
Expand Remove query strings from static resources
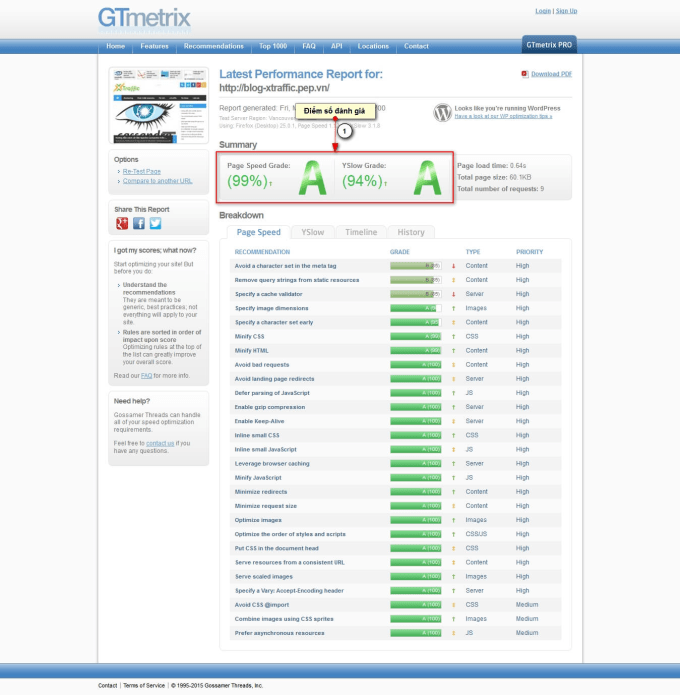coord(297,280)
